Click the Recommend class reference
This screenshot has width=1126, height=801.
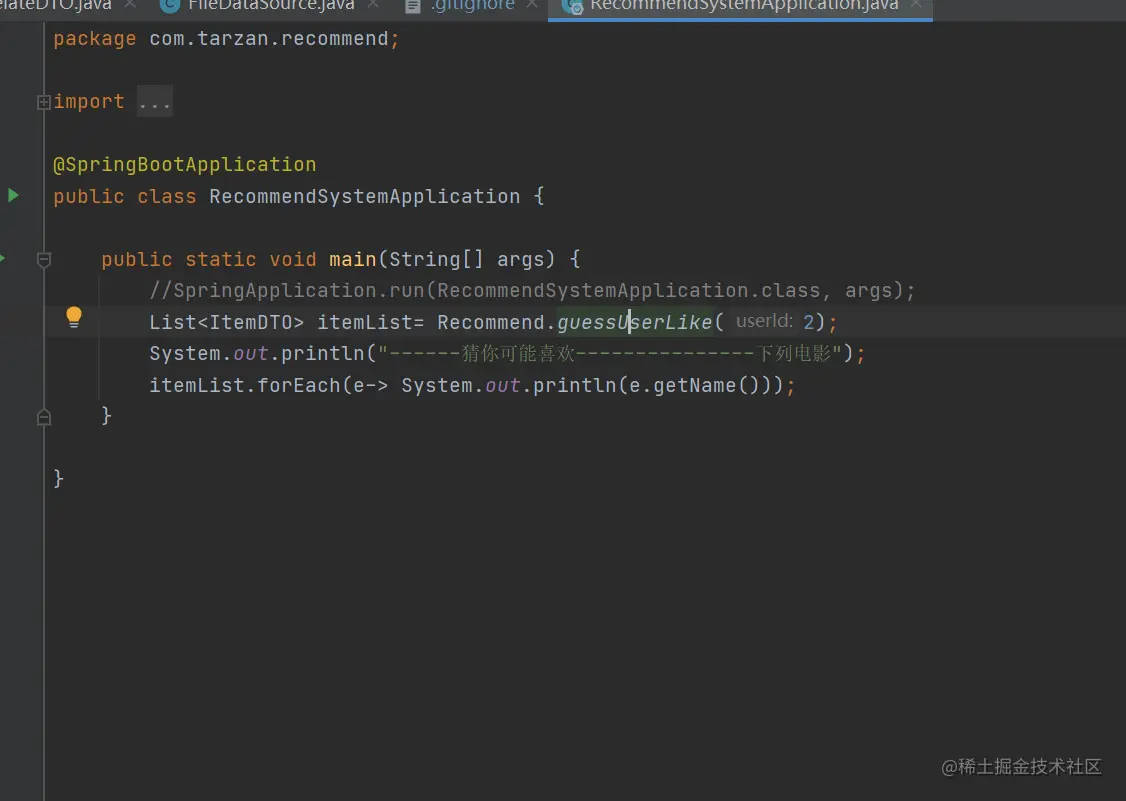click(x=491, y=323)
